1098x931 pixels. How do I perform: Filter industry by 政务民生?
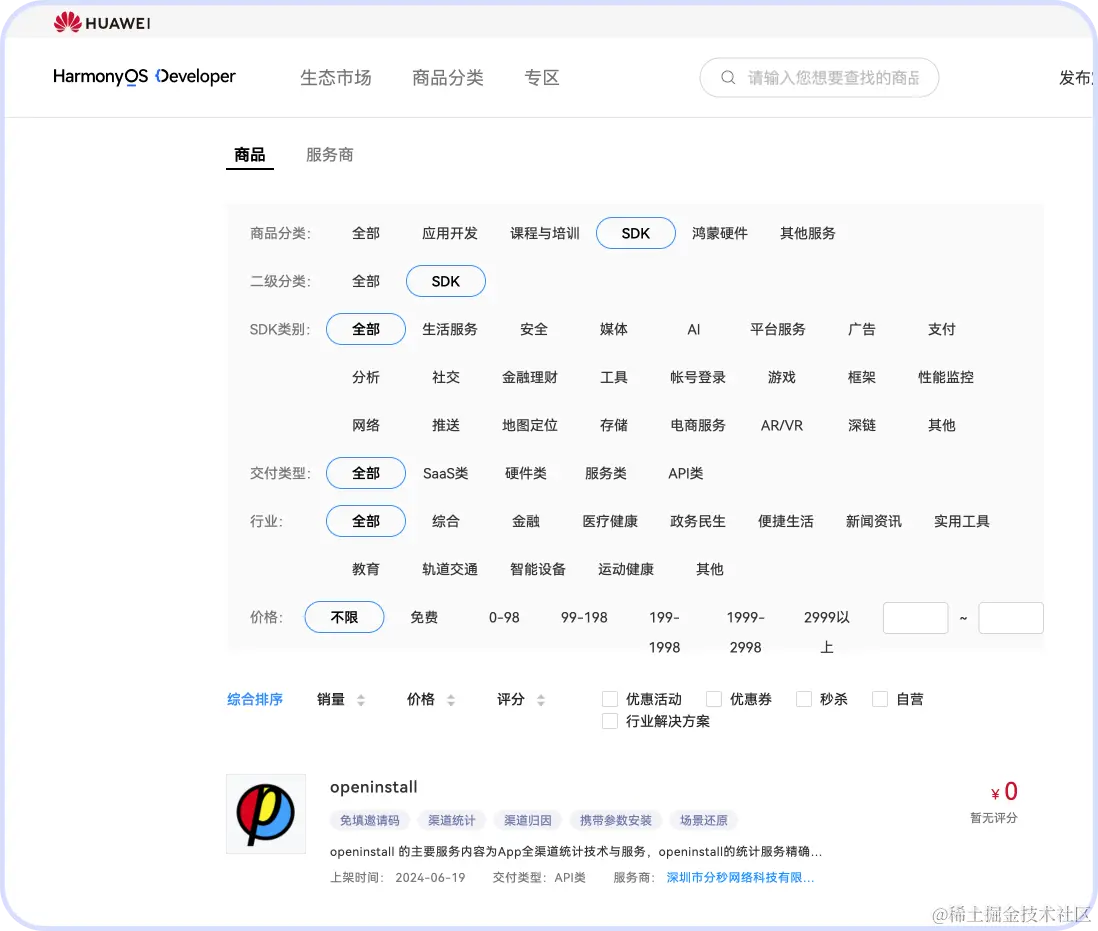(x=698, y=522)
